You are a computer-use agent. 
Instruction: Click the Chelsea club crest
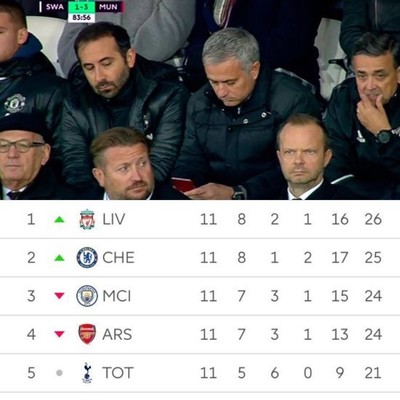coord(87,258)
